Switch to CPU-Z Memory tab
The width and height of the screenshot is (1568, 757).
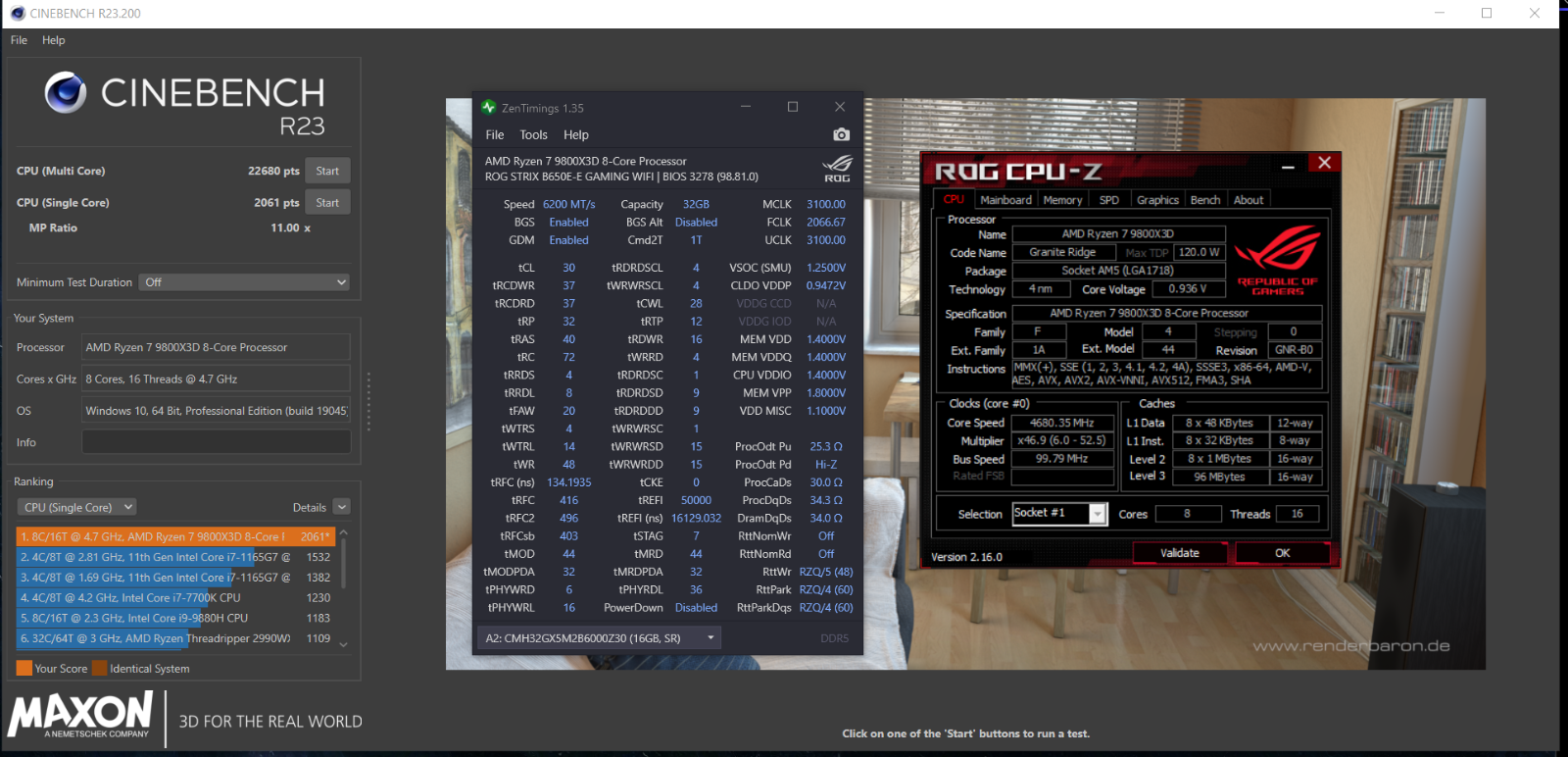(1062, 200)
